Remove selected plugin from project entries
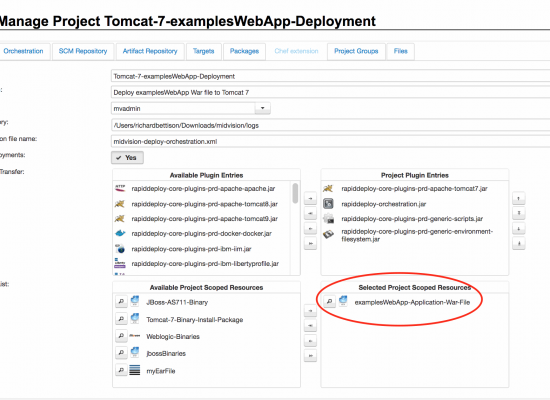 pyautogui.click(x=310, y=229)
